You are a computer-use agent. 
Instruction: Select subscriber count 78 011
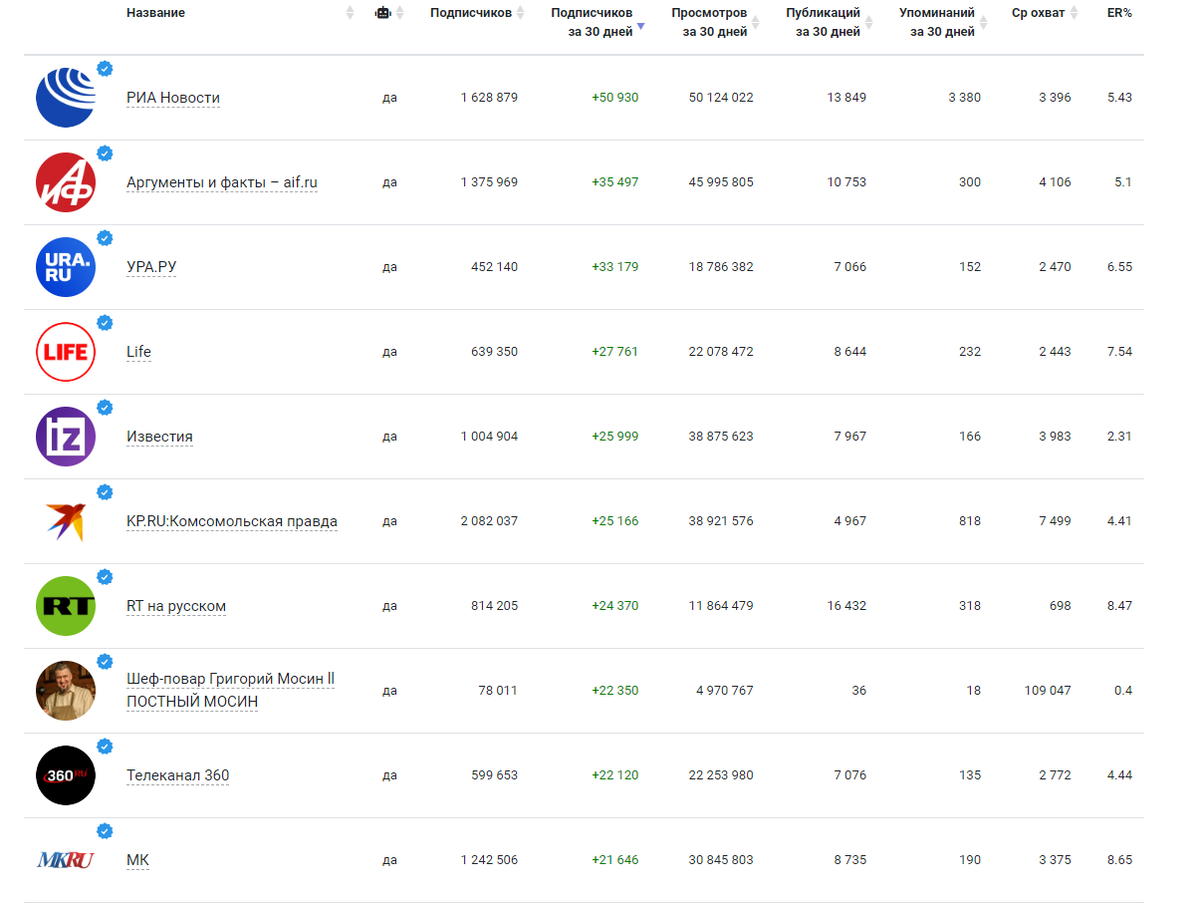coord(497,691)
